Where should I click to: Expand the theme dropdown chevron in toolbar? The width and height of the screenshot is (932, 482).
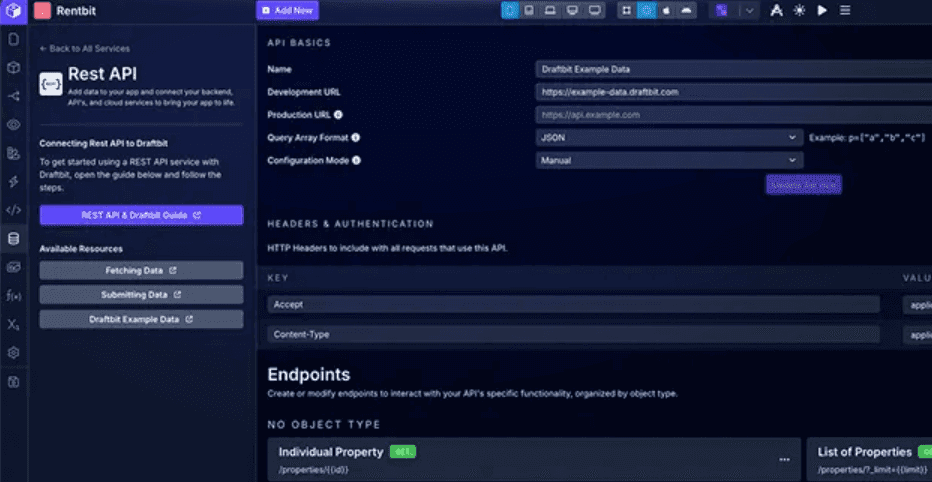750,11
